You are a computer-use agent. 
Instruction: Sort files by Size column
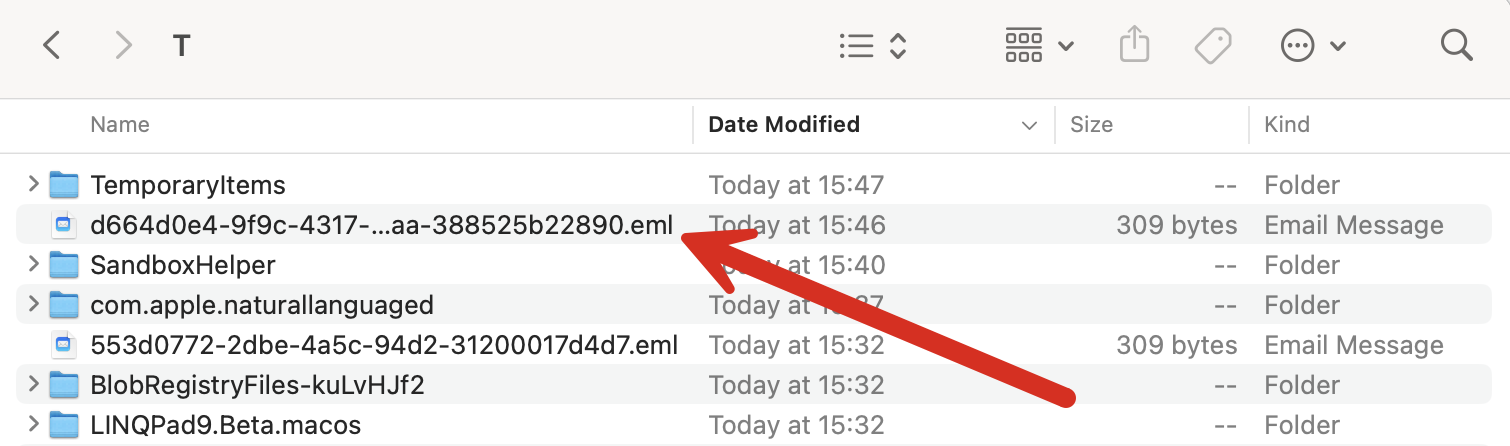(1091, 125)
